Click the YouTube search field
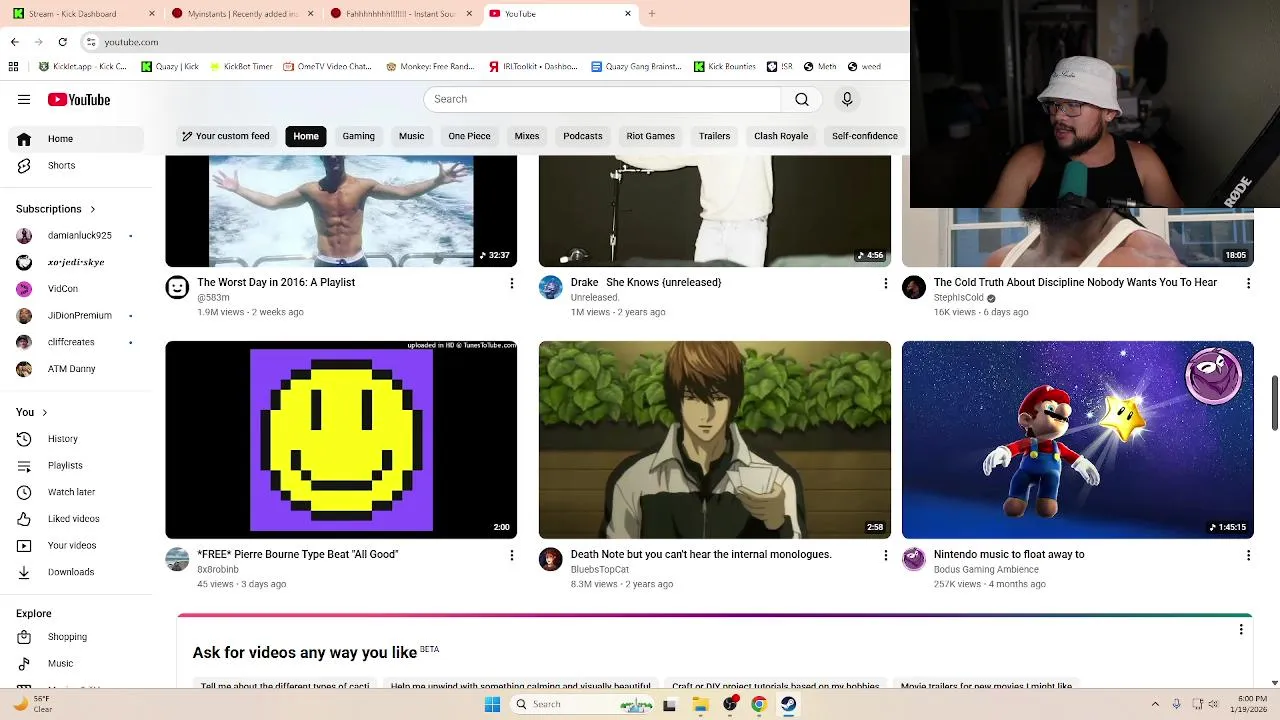Viewport: 1280px width, 720px height. click(602, 99)
